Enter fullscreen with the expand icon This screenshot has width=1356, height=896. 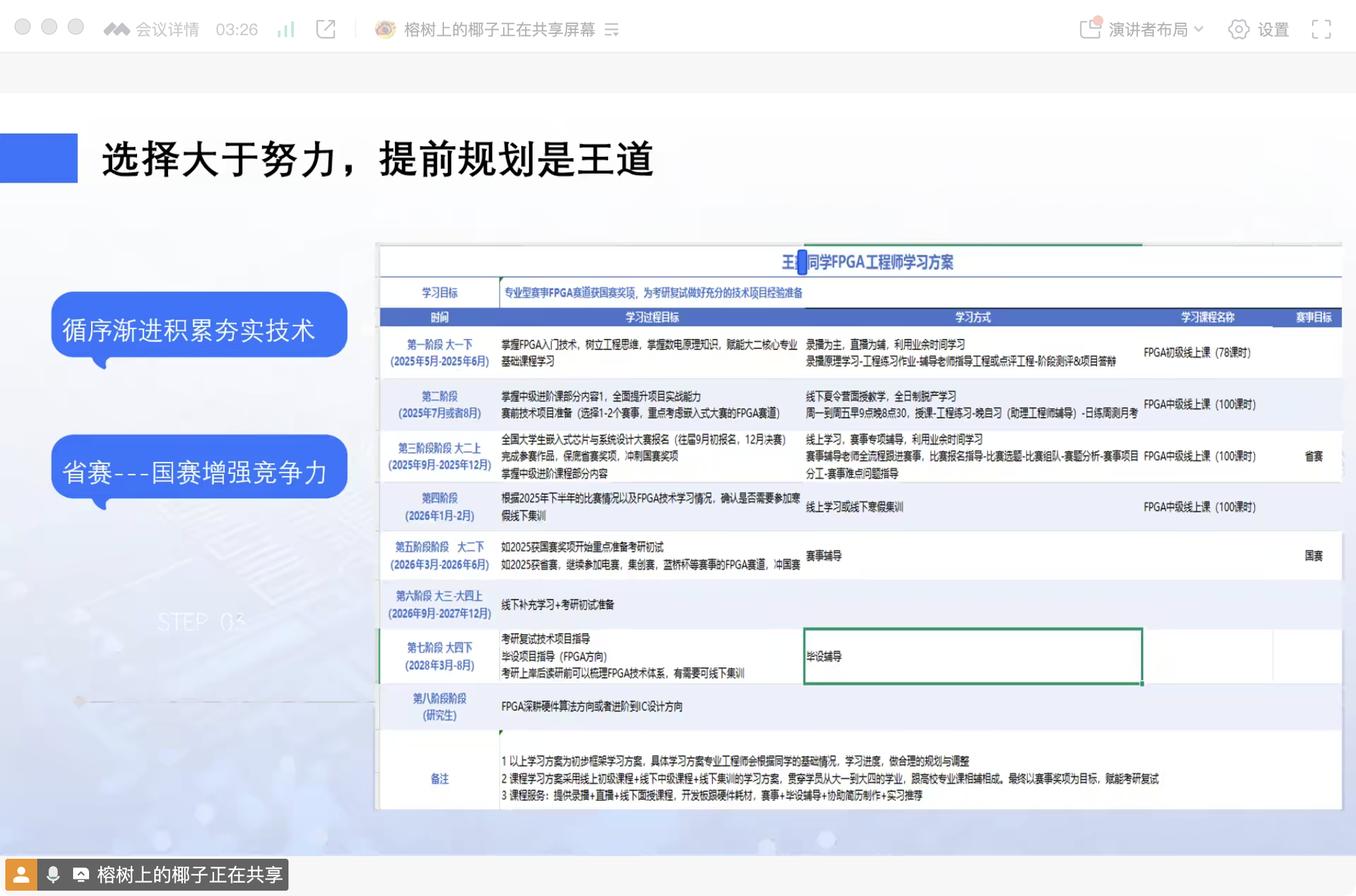(x=1320, y=29)
